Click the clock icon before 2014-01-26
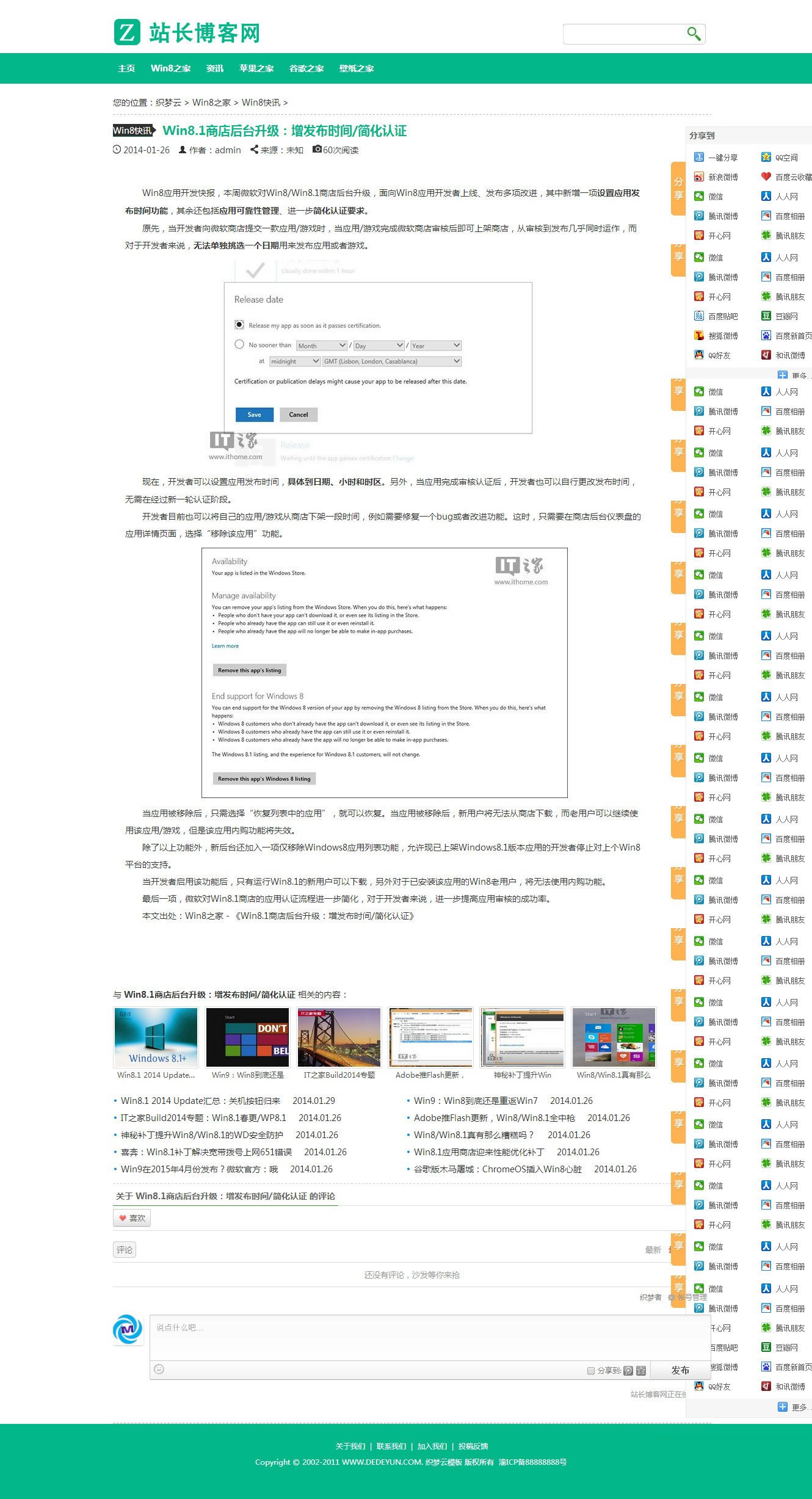Image resolution: width=812 pixels, height=1499 pixels. pos(117,150)
